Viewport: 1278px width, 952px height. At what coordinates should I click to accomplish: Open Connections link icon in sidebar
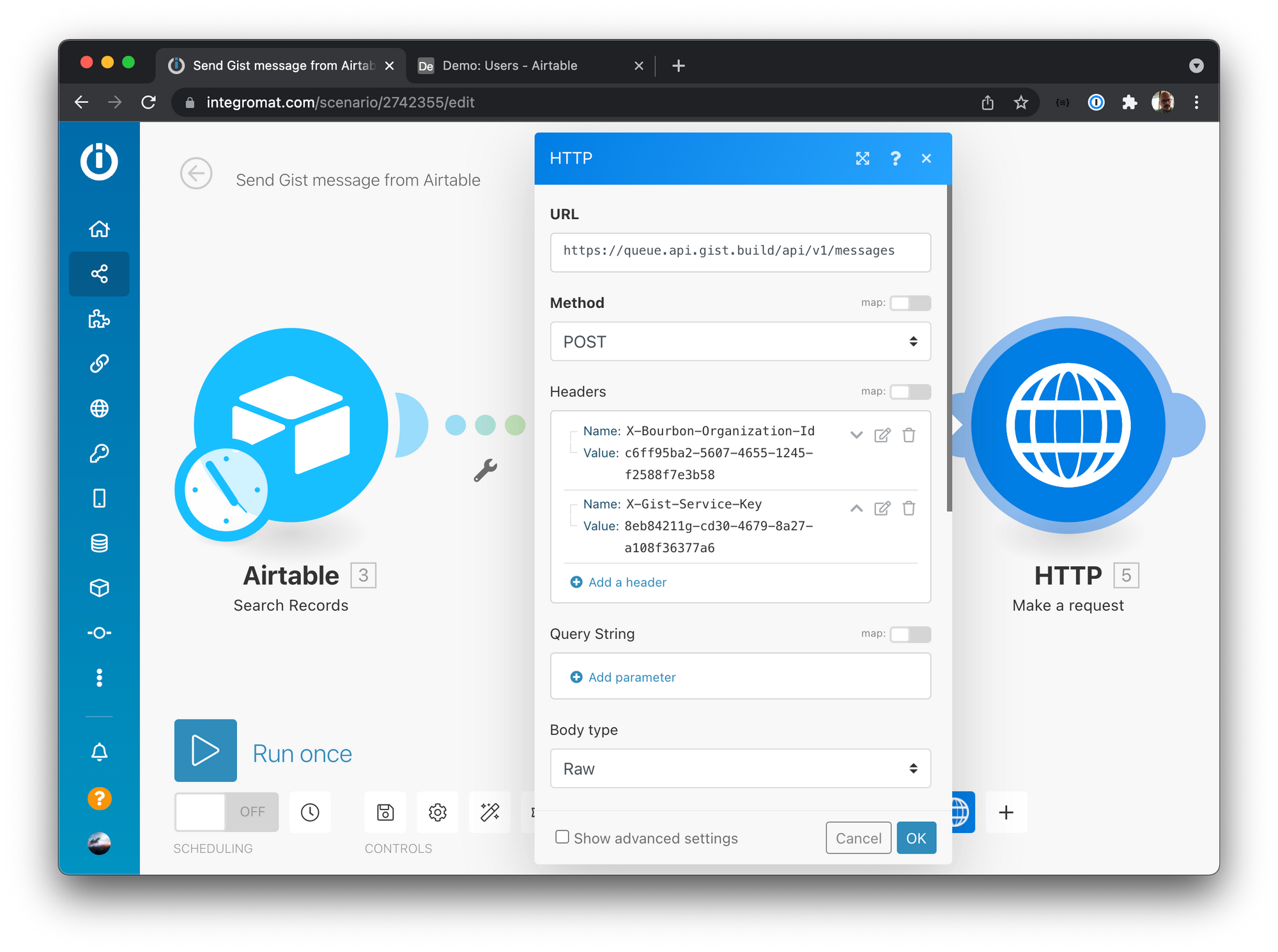(x=99, y=364)
